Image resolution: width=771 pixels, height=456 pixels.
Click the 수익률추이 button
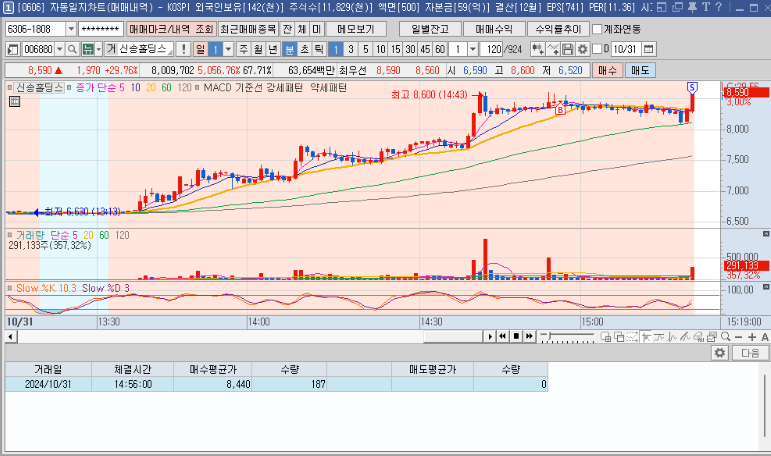pyautogui.click(x=558, y=29)
